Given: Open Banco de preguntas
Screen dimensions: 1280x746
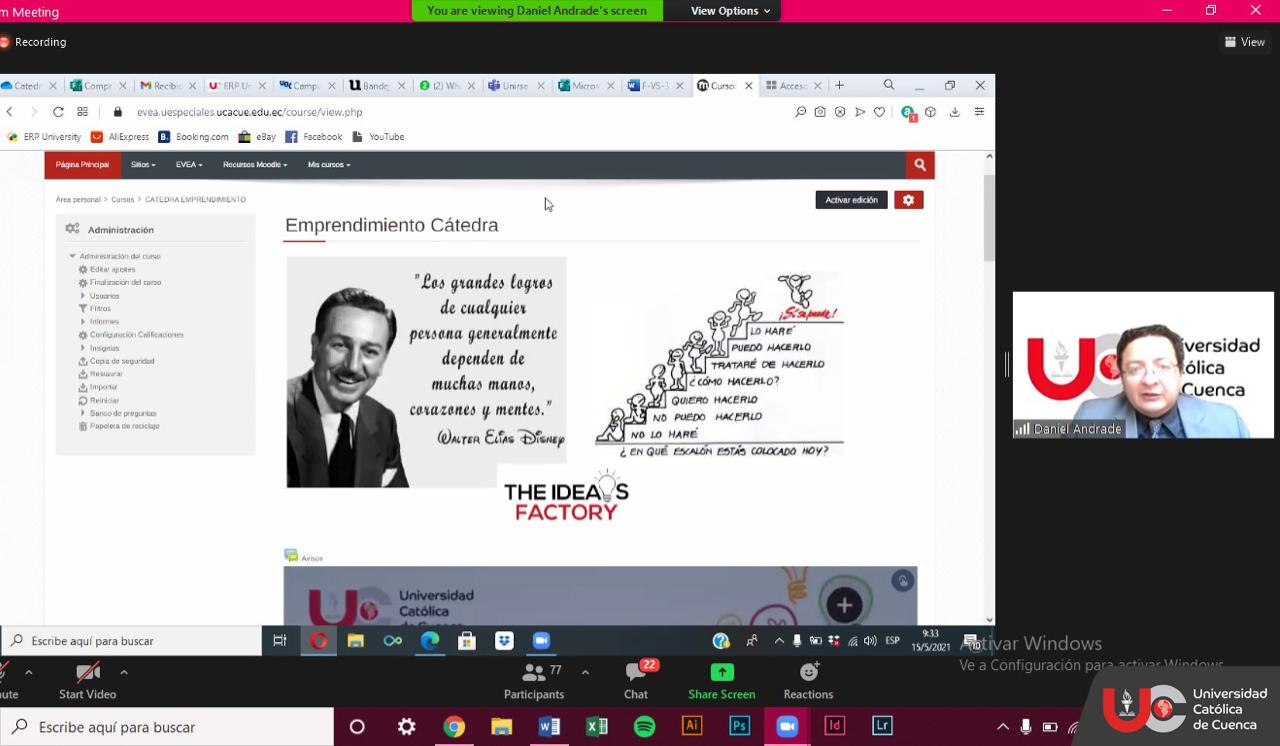Looking at the screenshot, I should (123, 413).
